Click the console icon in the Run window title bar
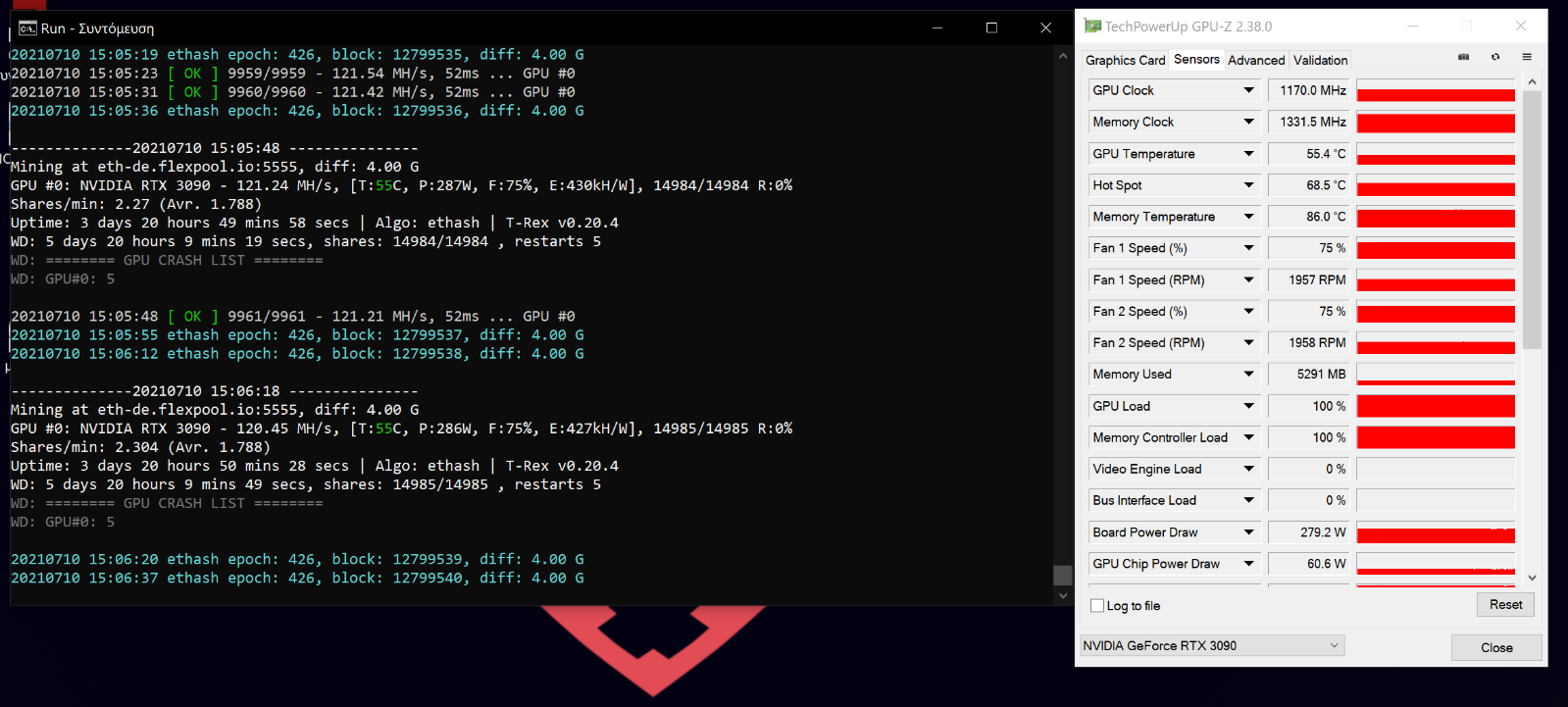Viewport: 1568px width, 707px height. click(x=27, y=28)
